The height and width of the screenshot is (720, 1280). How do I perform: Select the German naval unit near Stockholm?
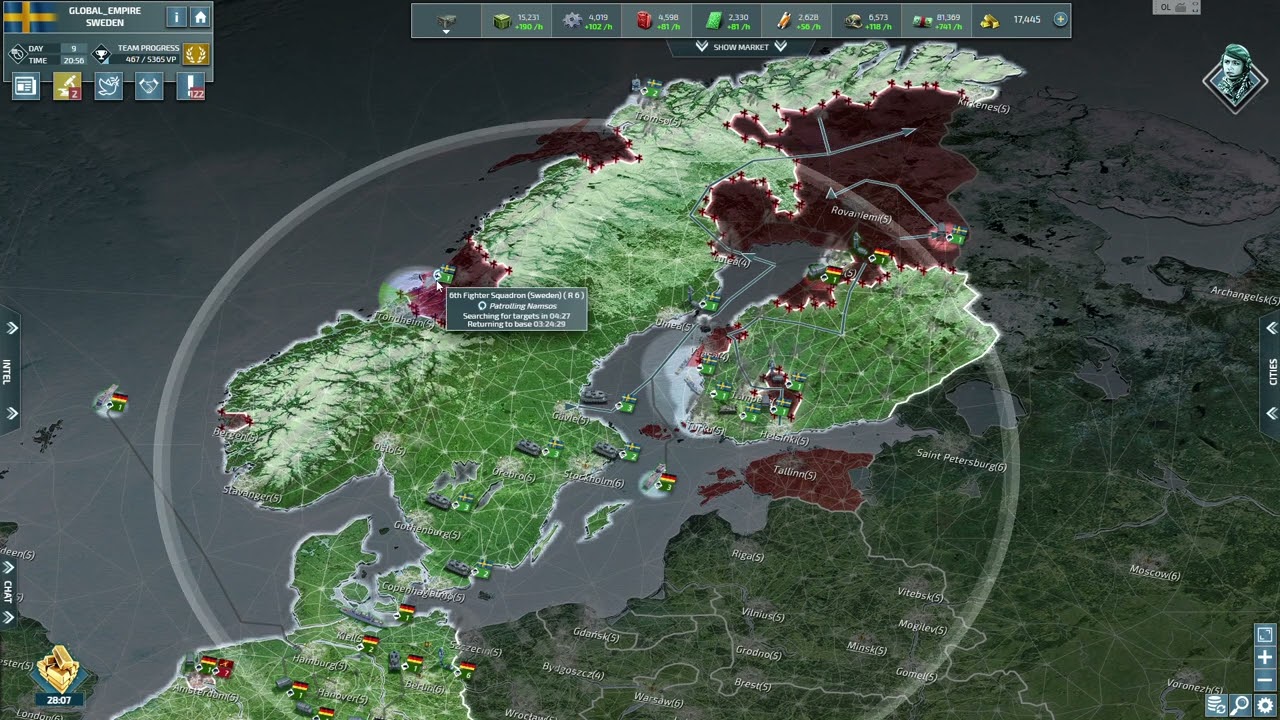pyautogui.click(x=660, y=483)
